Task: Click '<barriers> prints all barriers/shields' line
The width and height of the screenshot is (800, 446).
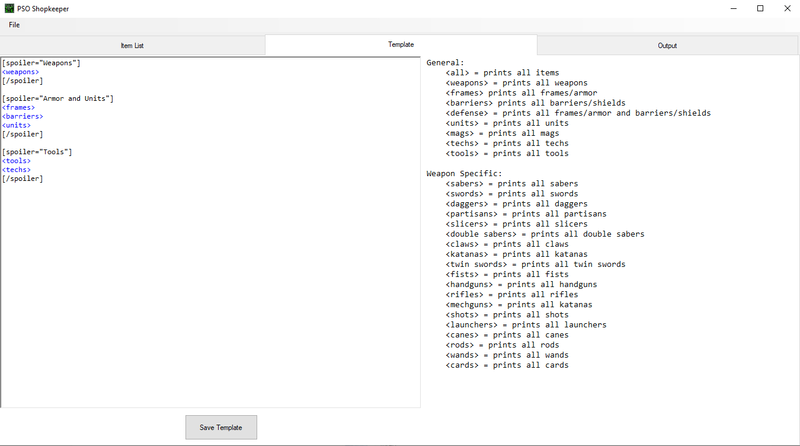Action: 535,103
